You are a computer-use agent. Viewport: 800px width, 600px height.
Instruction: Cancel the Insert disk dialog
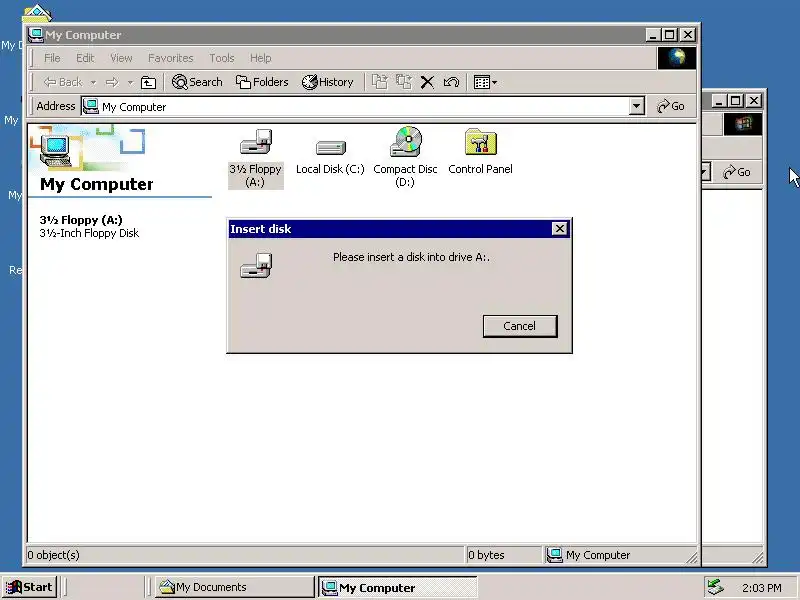click(x=520, y=326)
